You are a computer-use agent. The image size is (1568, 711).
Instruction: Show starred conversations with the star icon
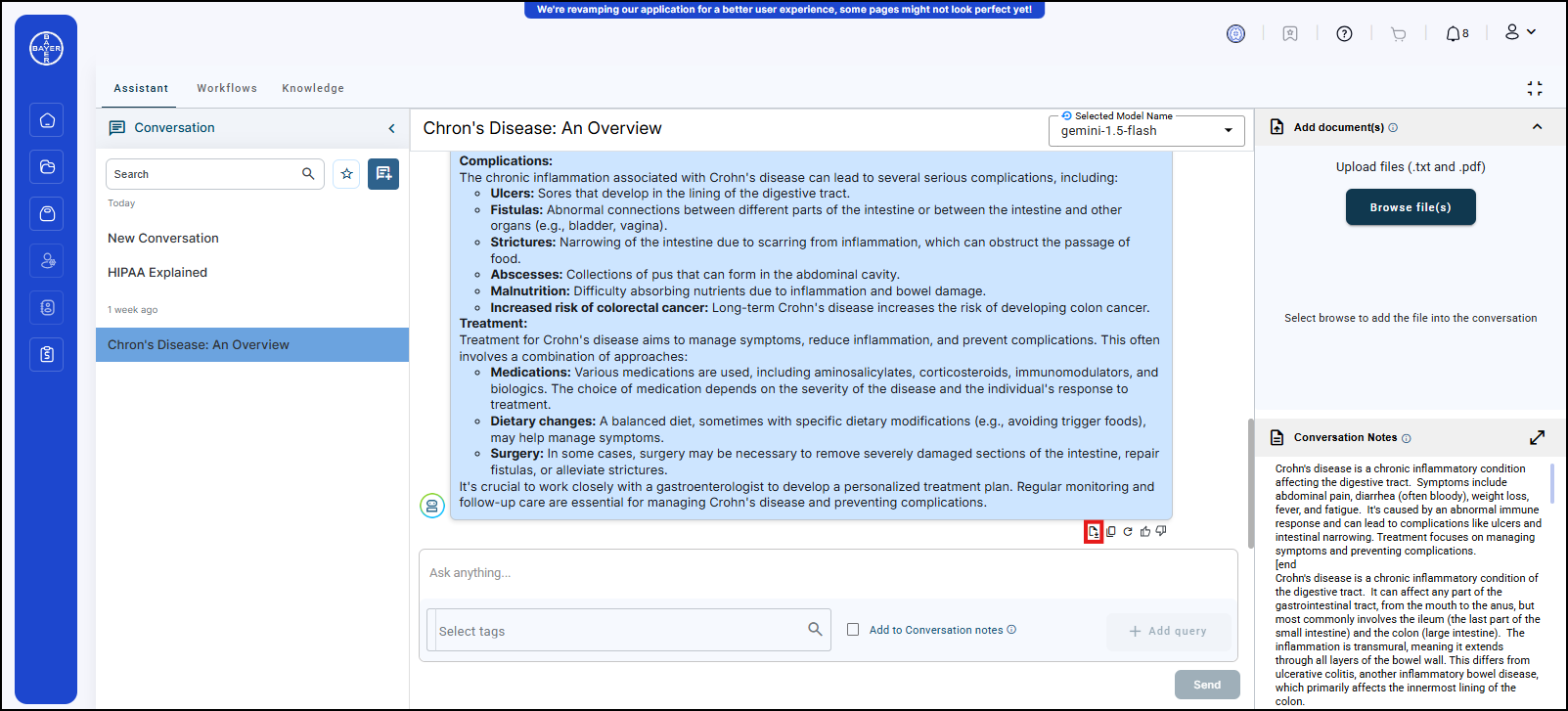click(x=346, y=174)
